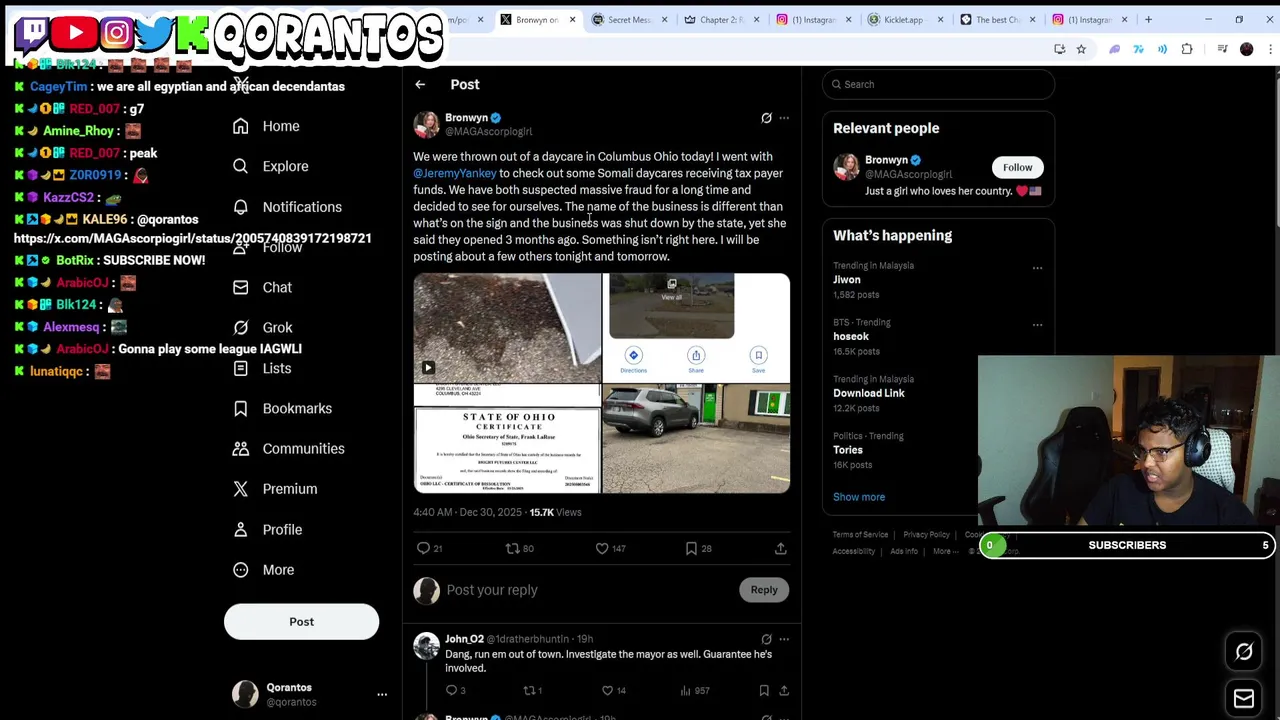Open the map screenshot image with Directions
This screenshot has height=720, width=1280.
(696, 328)
